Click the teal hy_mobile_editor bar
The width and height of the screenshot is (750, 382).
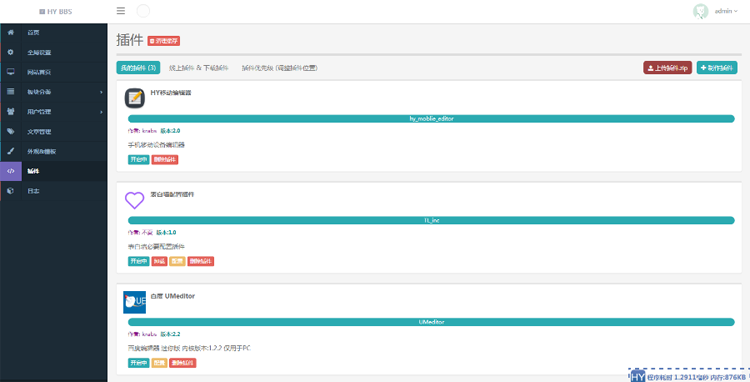(431, 119)
